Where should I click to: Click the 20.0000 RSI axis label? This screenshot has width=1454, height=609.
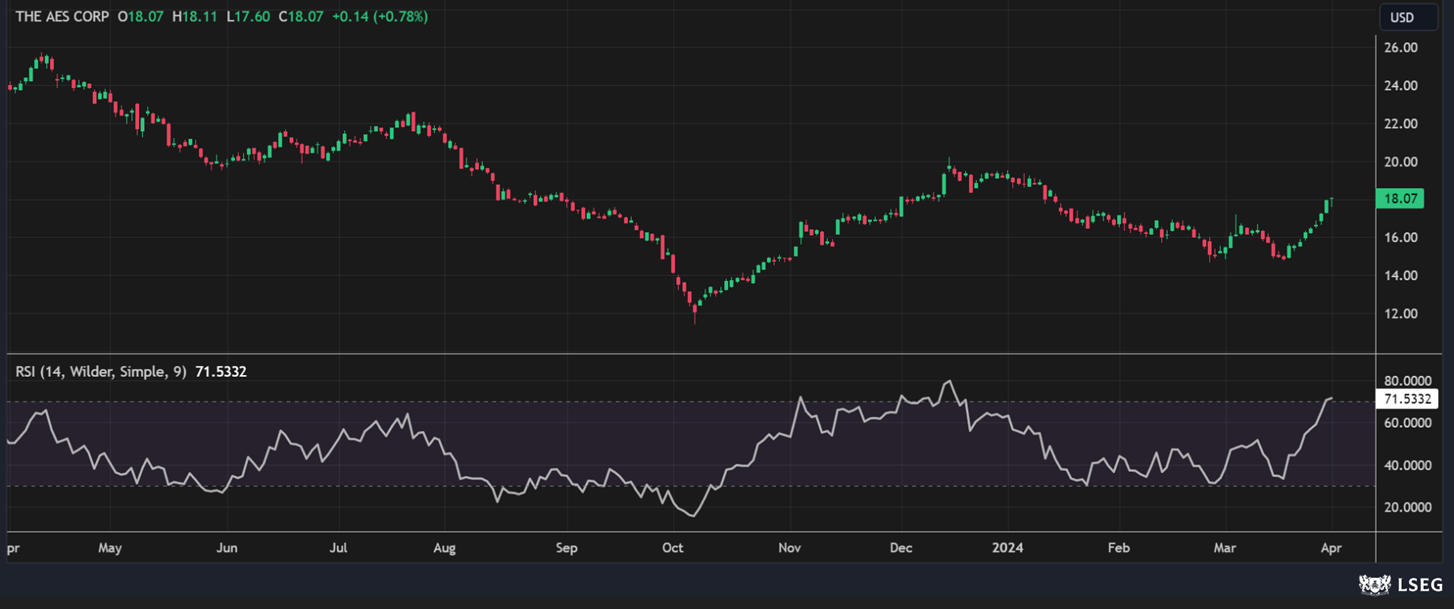coord(1406,507)
